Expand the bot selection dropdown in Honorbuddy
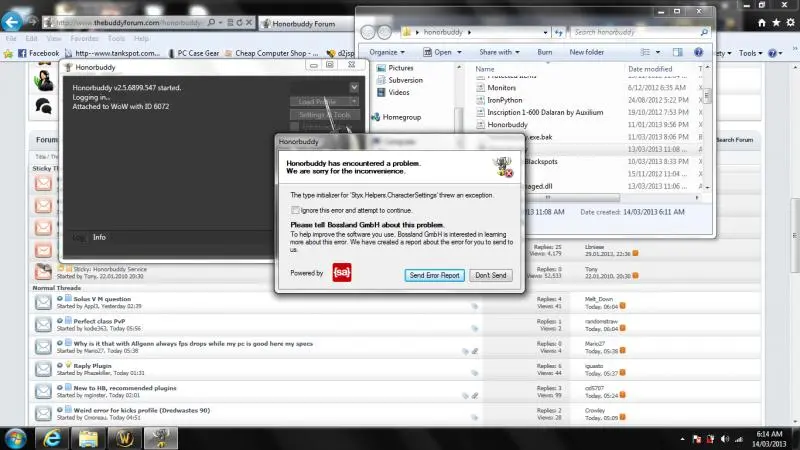The height and width of the screenshot is (450, 800). pos(354,87)
